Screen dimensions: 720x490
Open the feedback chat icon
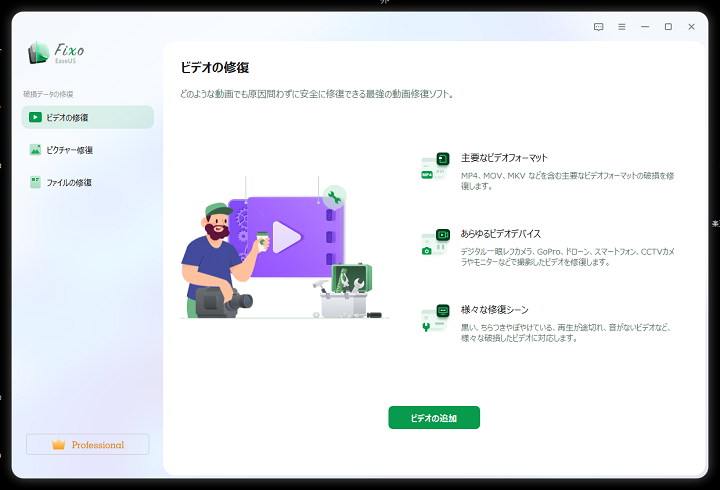coord(598,27)
